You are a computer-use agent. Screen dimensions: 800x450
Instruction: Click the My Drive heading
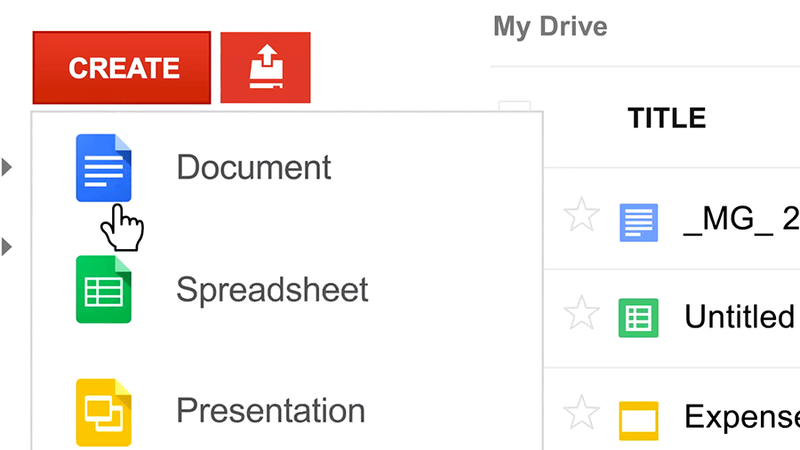(x=550, y=27)
